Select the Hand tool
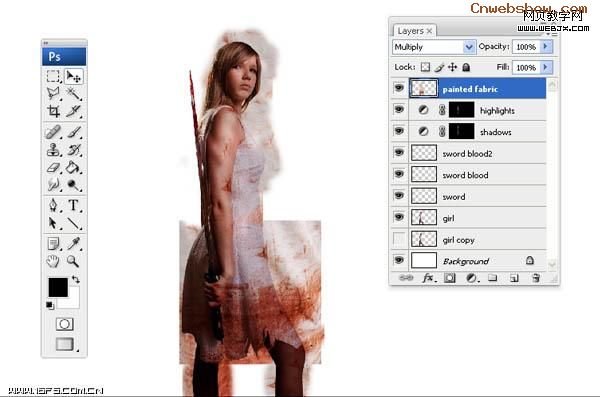The width and height of the screenshot is (600, 397). (53, 261)
